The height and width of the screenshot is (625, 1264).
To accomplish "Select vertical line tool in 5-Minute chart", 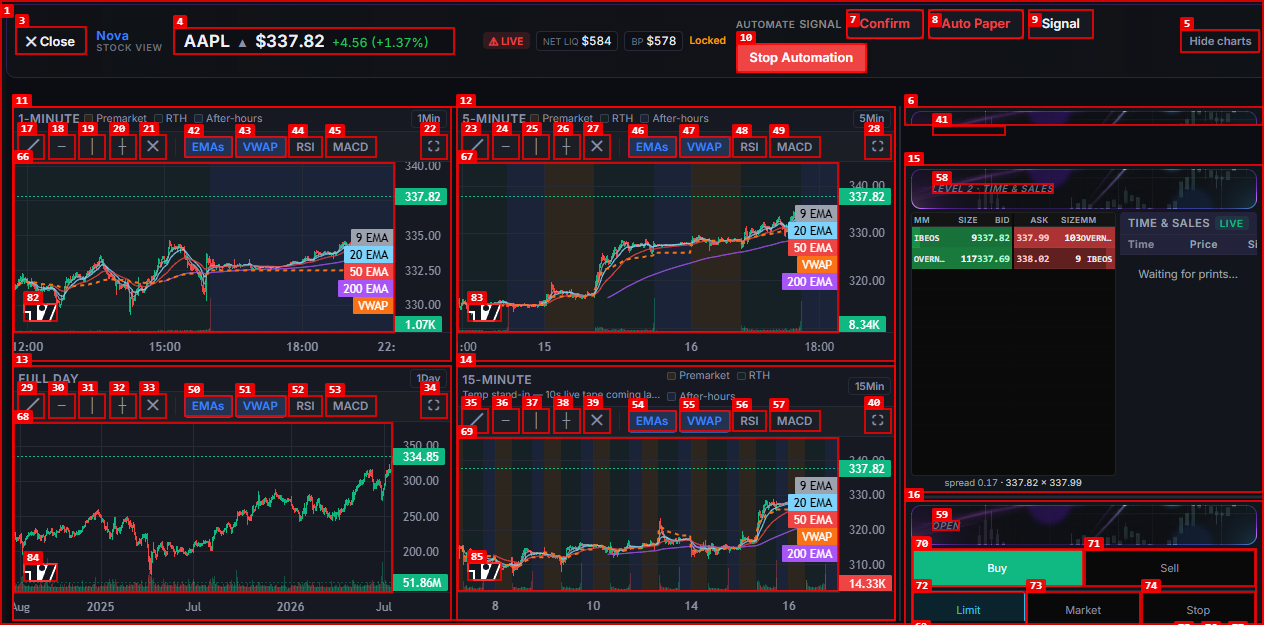I will click(x=535, y=146).
